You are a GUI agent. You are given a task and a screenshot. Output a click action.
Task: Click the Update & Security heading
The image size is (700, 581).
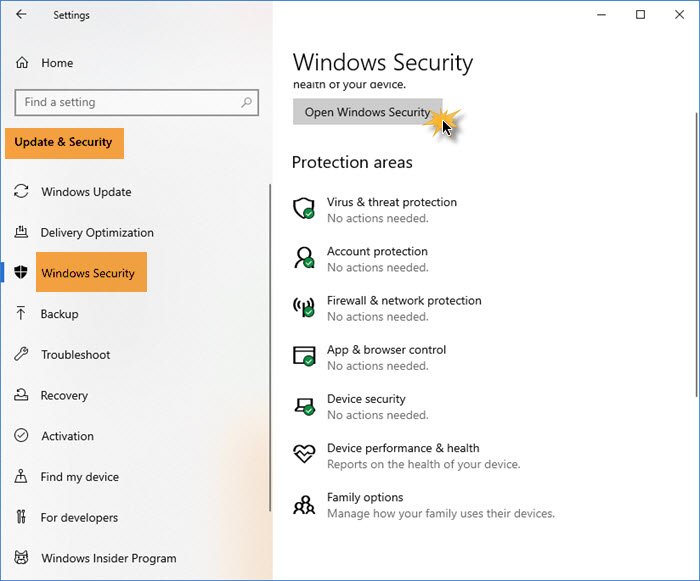[64, 143]
